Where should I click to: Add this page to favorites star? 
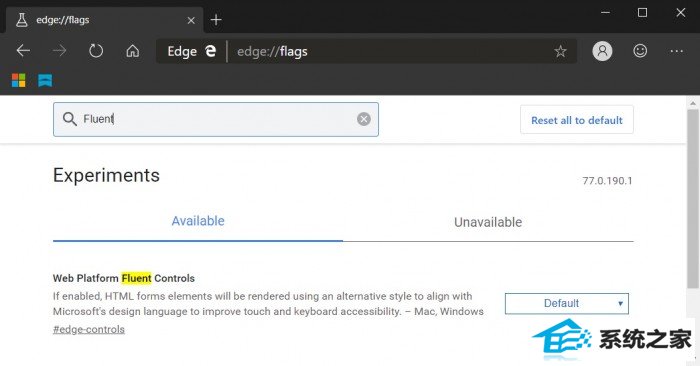pos(560,51)
